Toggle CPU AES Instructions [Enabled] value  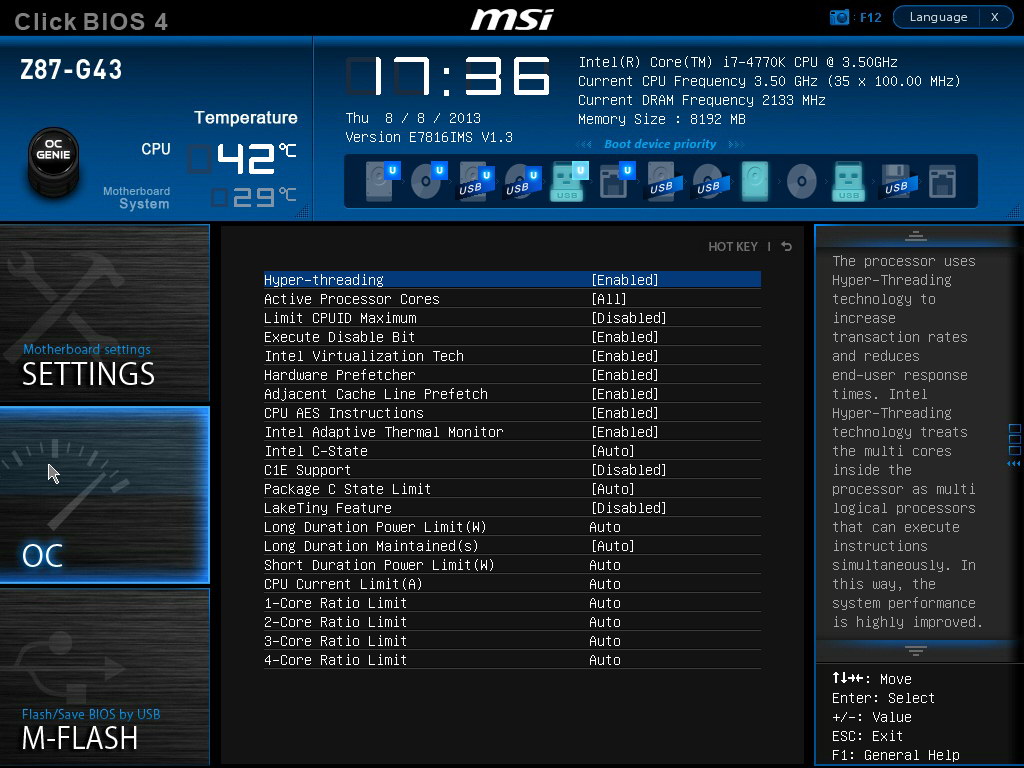click(x=625, y=412)
